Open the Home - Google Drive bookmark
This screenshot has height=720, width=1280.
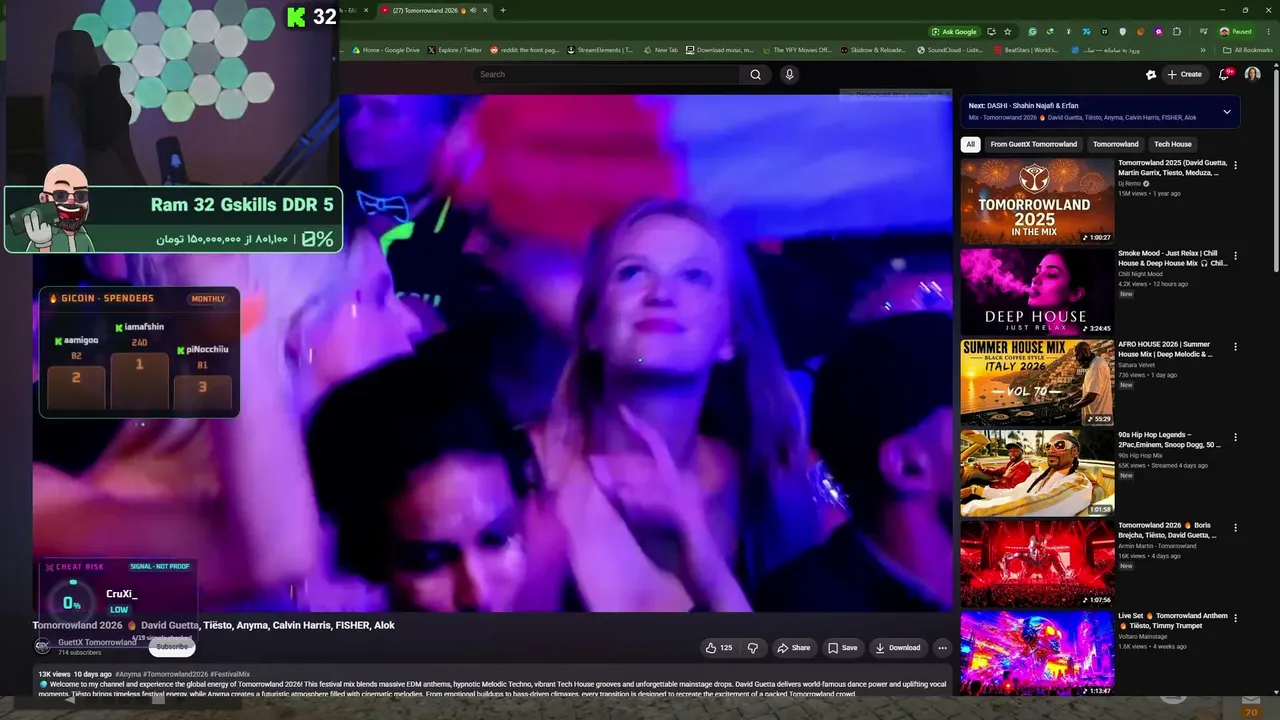coord(385,50)
